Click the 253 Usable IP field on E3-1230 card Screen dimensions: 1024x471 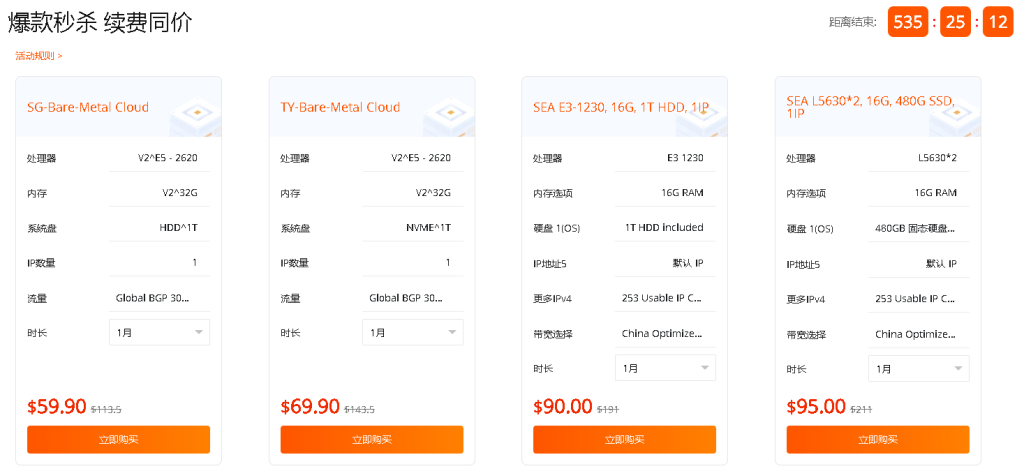pyautogui.click(x=662, y=298)
